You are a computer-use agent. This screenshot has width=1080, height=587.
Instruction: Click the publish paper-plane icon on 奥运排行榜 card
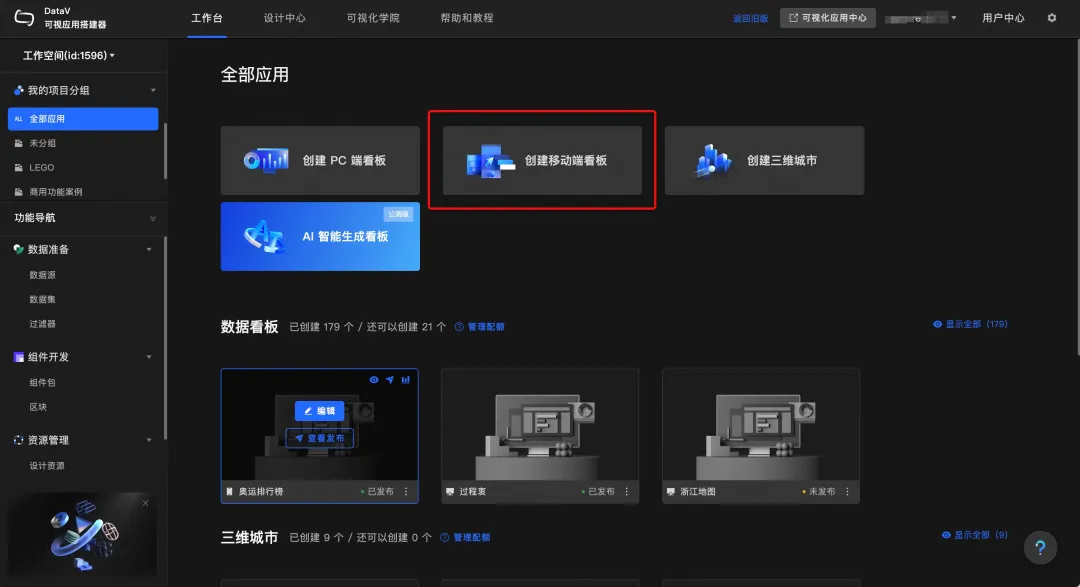click(390, 380)
